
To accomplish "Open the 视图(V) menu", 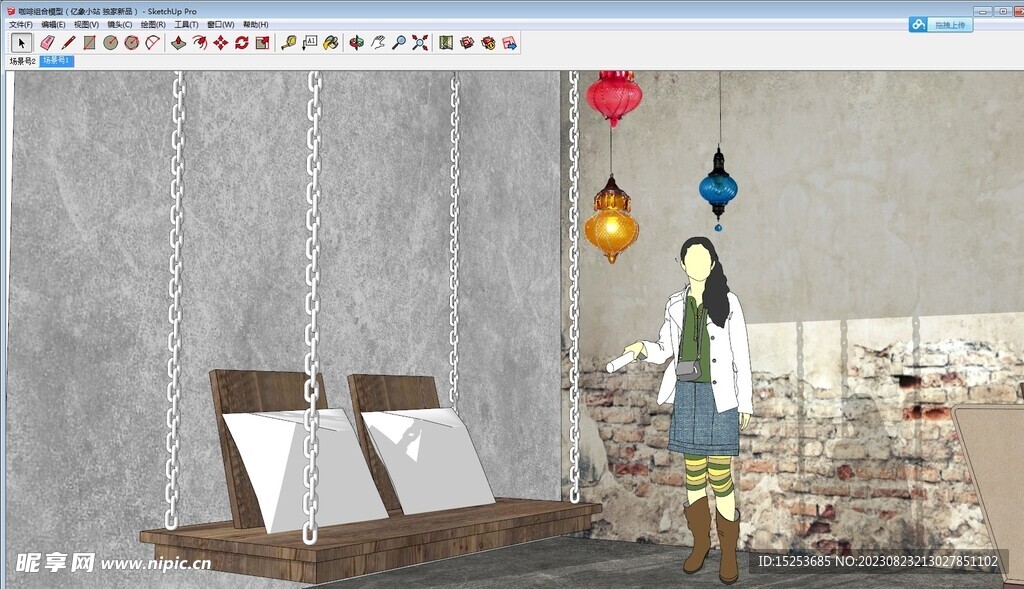I will pyautogui.click(x=86, y=25).
